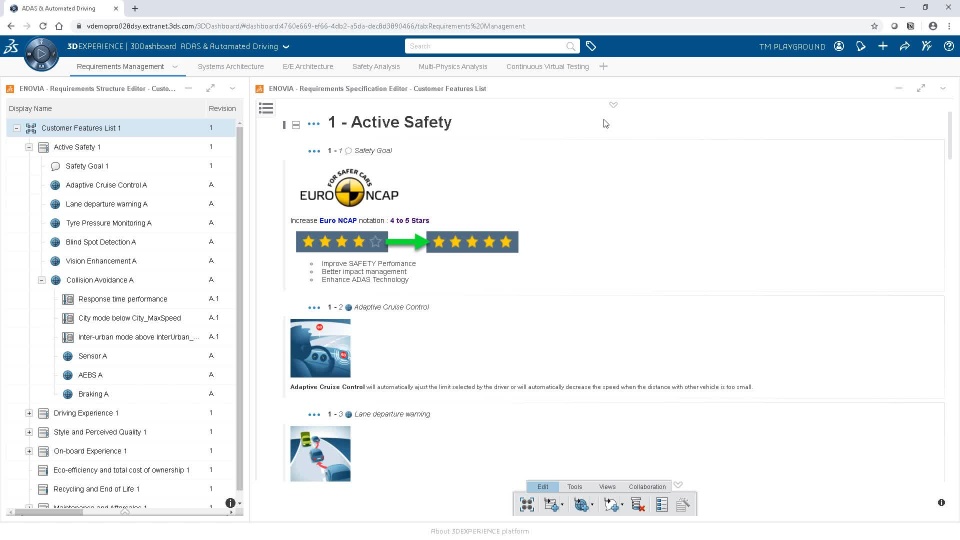Open the Requirements Management tab dropdown arrow
Image resolution: width=960 pixels, height=540 pixels.
[x=175, y=67]
